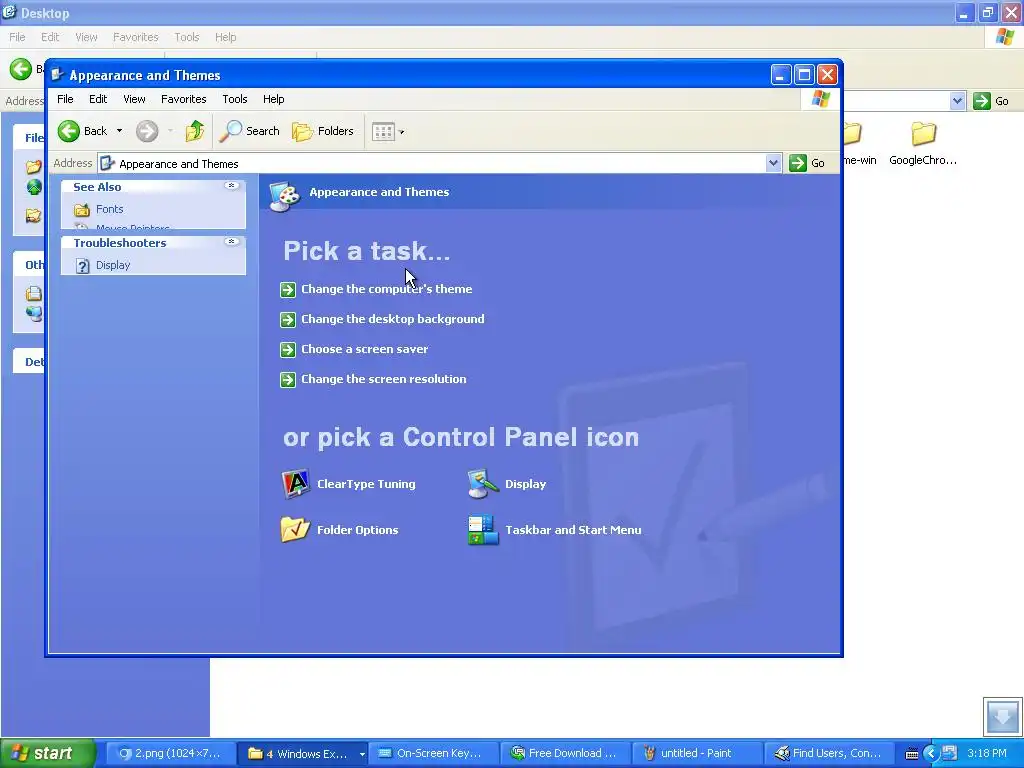Image resolution: width=1024 pixels, height=768 pixels.
Task: Open the Display control panel icon
Action: click(483, 484)
